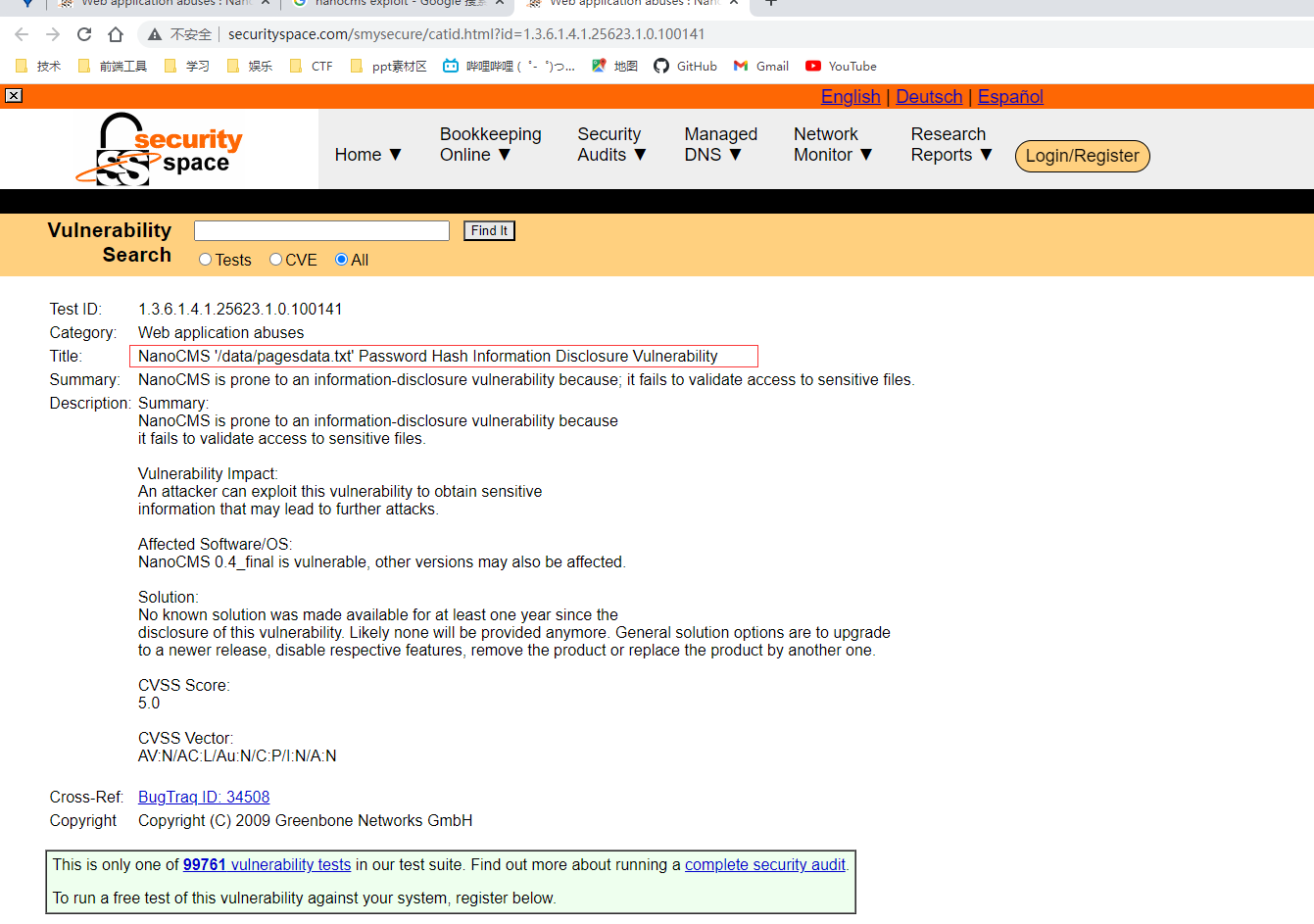Reload the current page
1314x924 pixels.
(84, 34)
